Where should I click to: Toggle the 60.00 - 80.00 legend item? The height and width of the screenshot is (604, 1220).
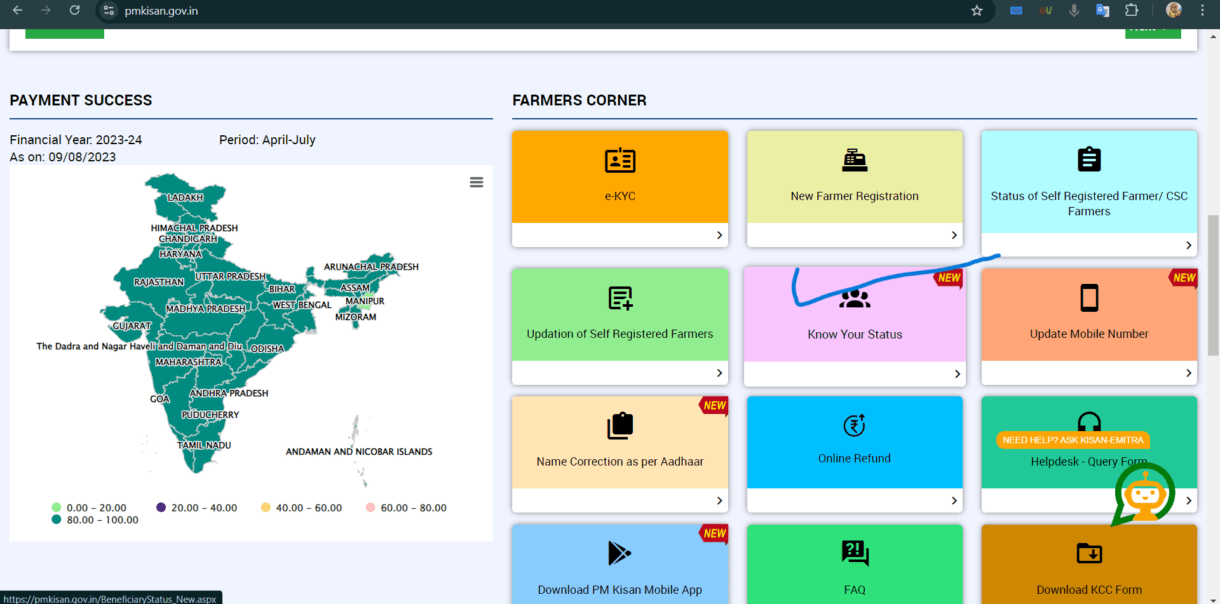[406, 508]
